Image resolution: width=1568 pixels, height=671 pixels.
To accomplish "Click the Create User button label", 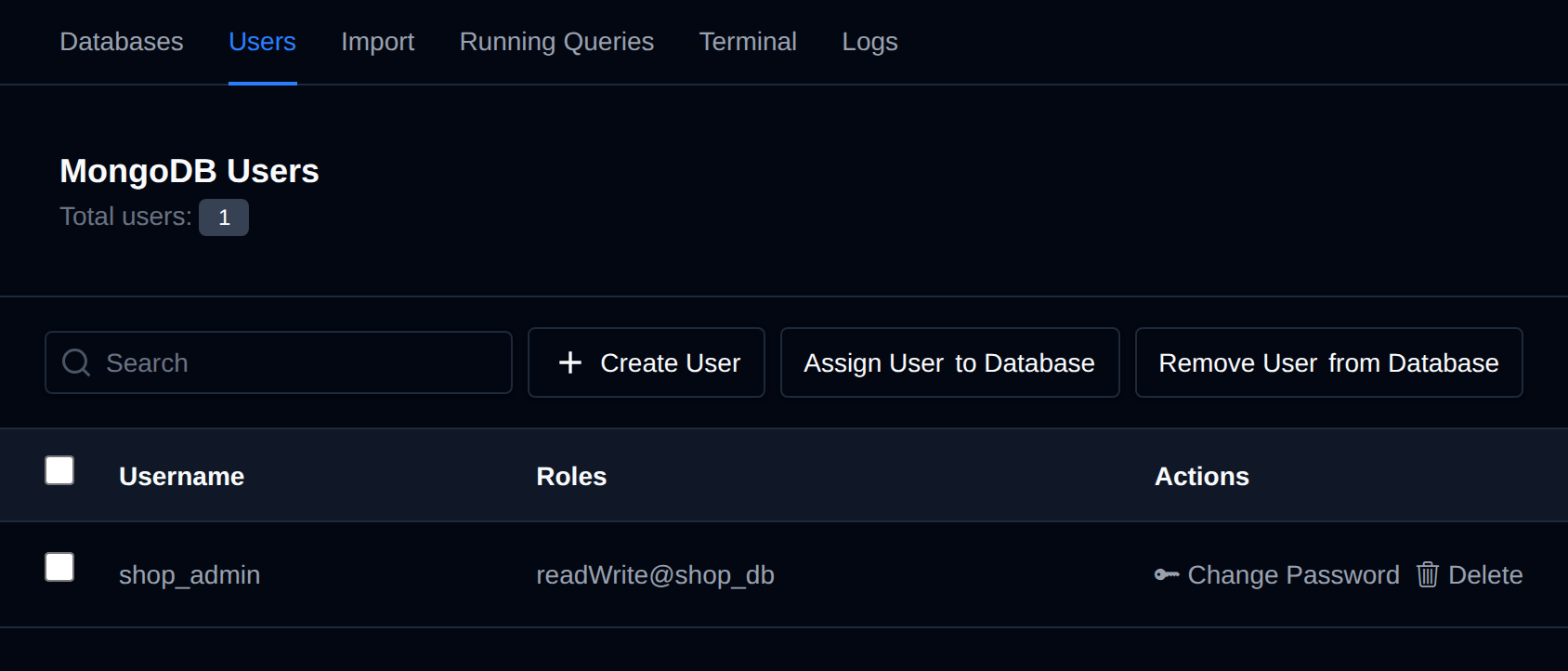I will pyautogui.click(x=671, y=362).
